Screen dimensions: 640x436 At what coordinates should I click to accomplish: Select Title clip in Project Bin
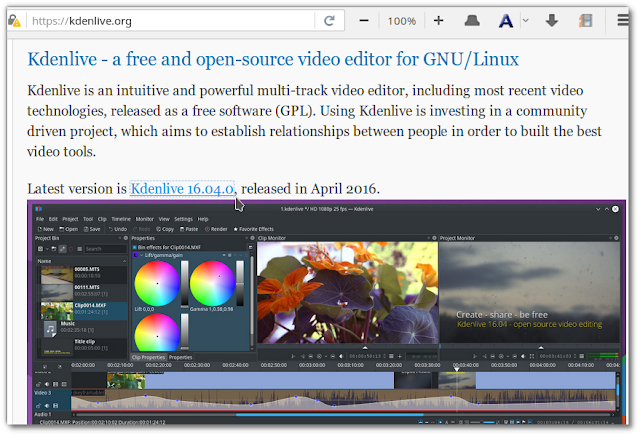(x=84, y=347)
